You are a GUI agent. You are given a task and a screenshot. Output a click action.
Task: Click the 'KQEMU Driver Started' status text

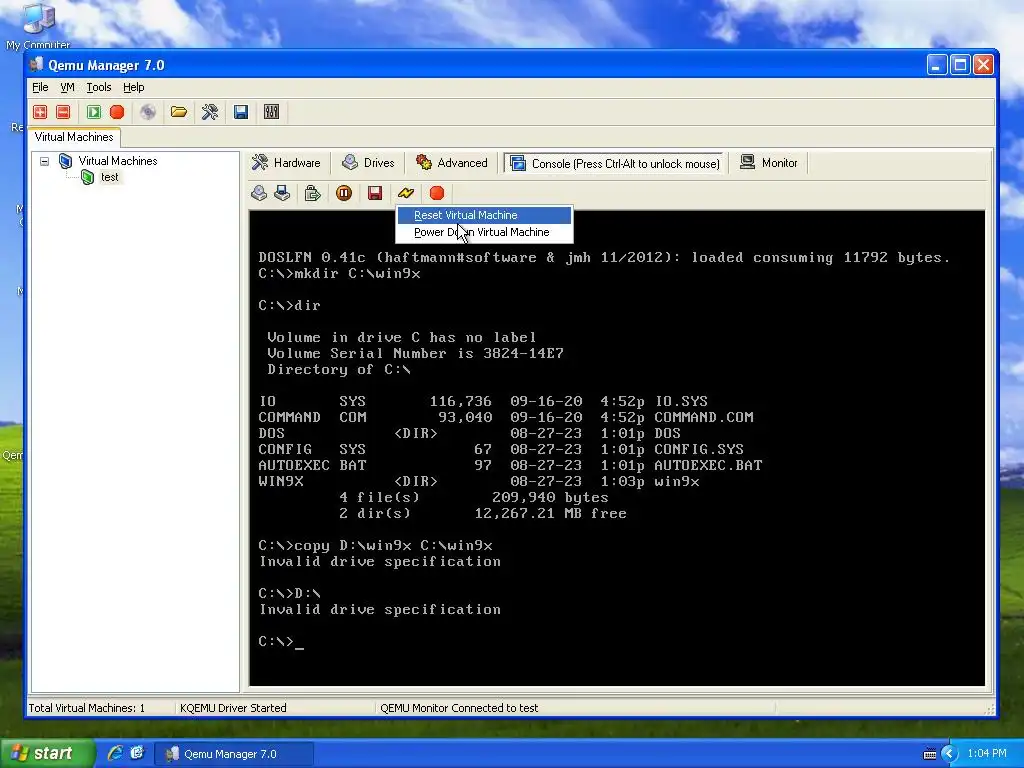tap(233, 708)
